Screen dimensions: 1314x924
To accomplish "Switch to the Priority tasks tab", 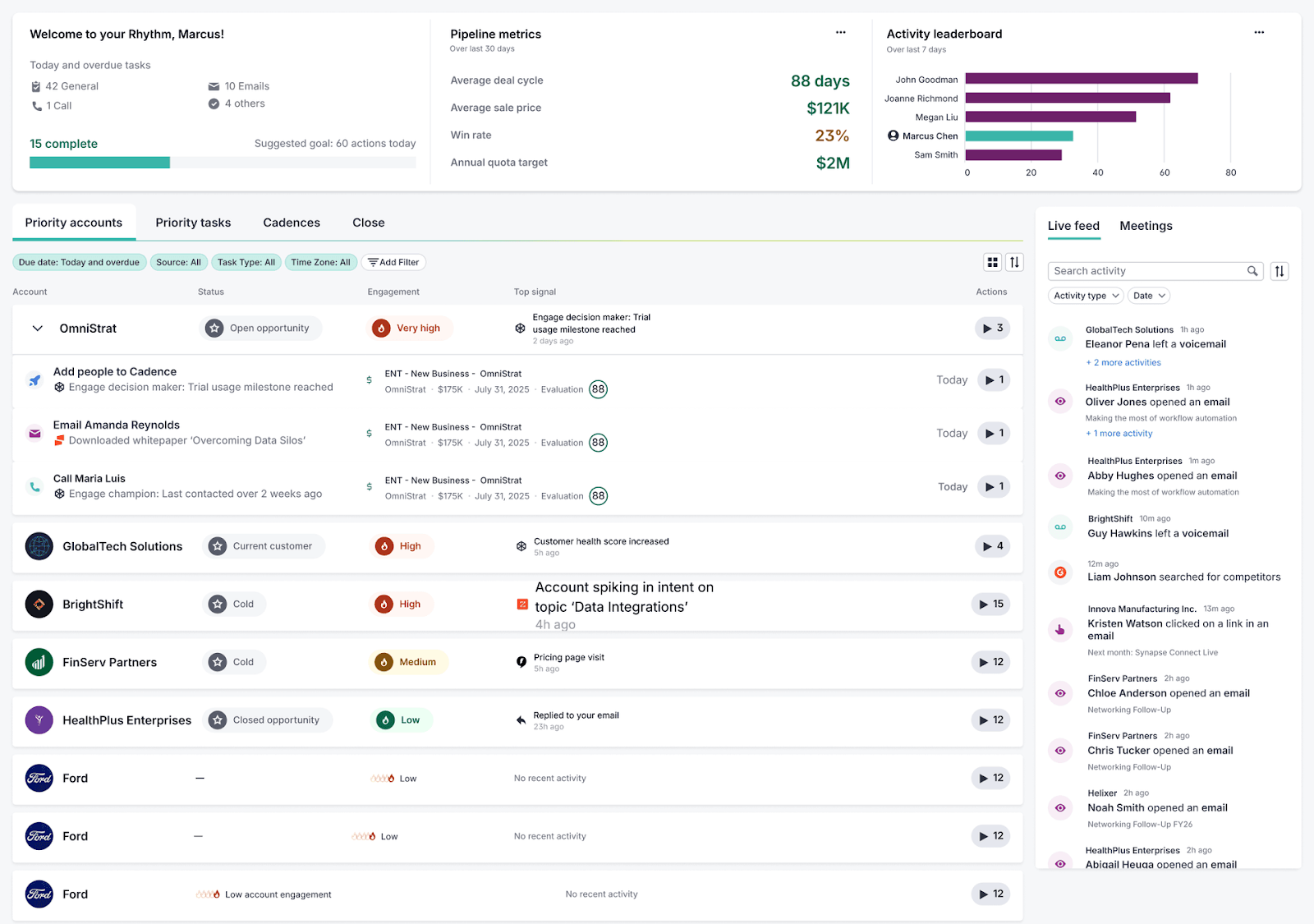I will click(x=193, y=222).
